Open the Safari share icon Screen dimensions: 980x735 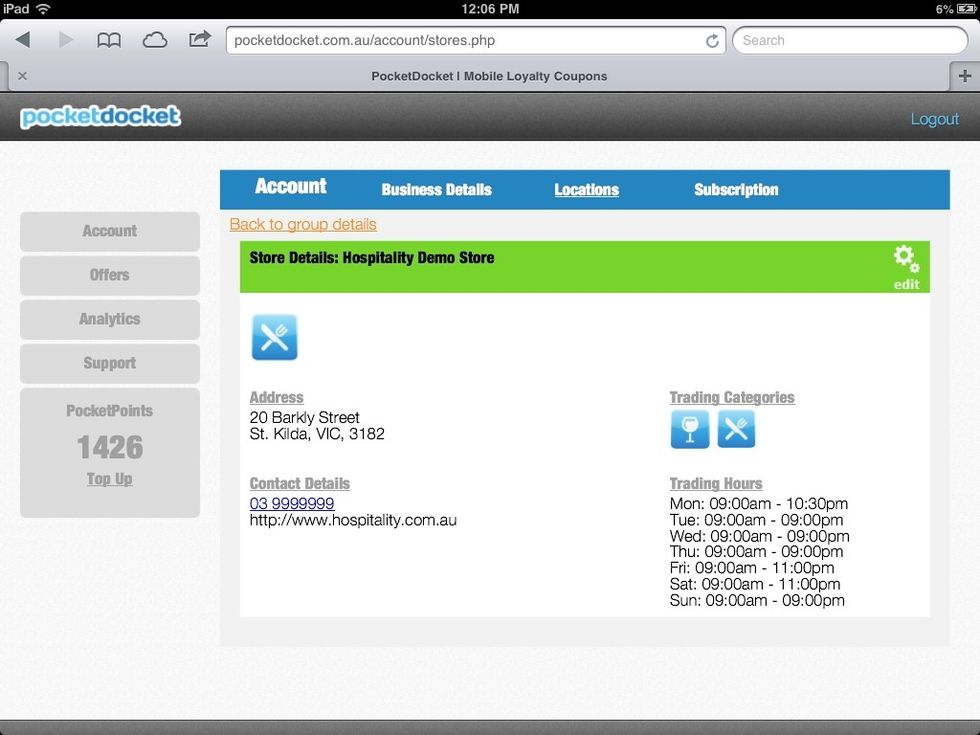(x=199, y=39)
